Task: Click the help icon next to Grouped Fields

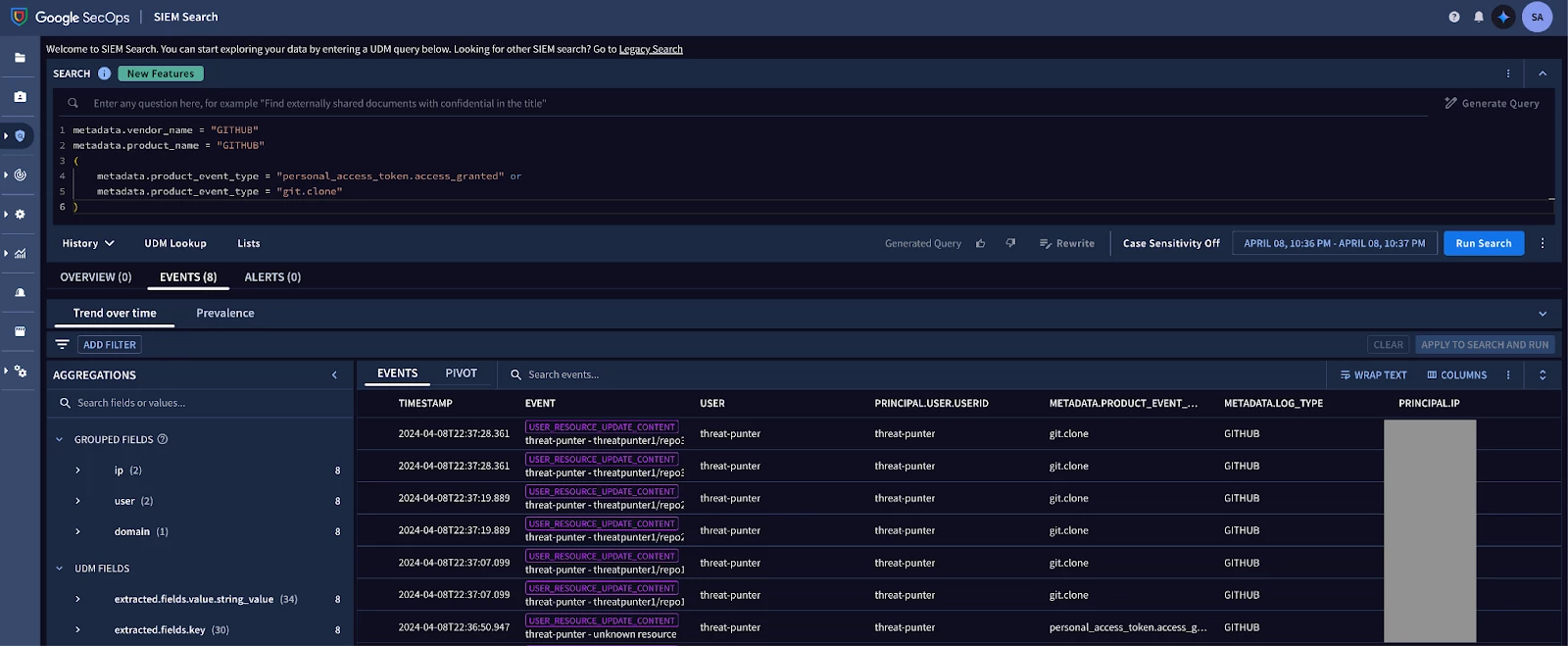Action: click(x=163, y=439)
